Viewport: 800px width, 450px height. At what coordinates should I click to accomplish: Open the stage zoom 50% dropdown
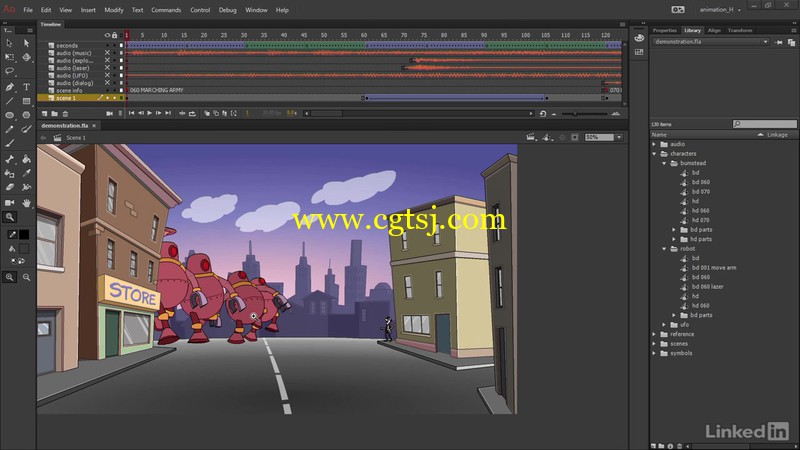[619, 137]
